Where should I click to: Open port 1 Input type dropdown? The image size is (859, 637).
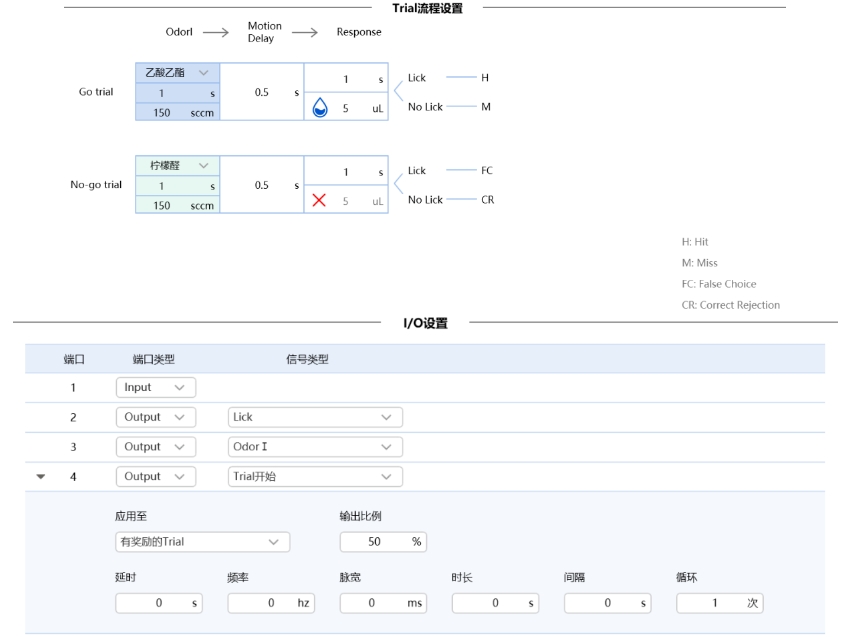(155, 387)
